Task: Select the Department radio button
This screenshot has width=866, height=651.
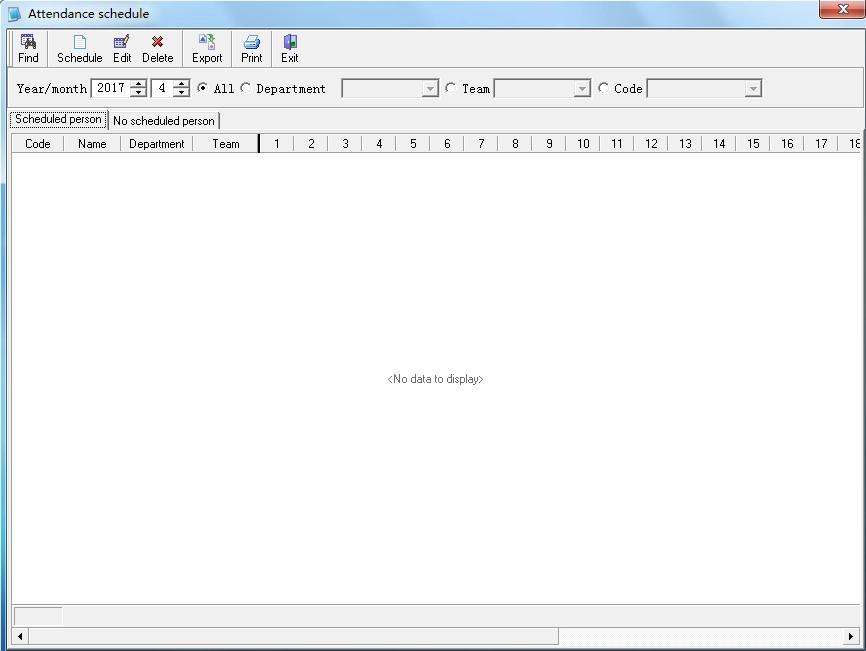Action: 246,88
